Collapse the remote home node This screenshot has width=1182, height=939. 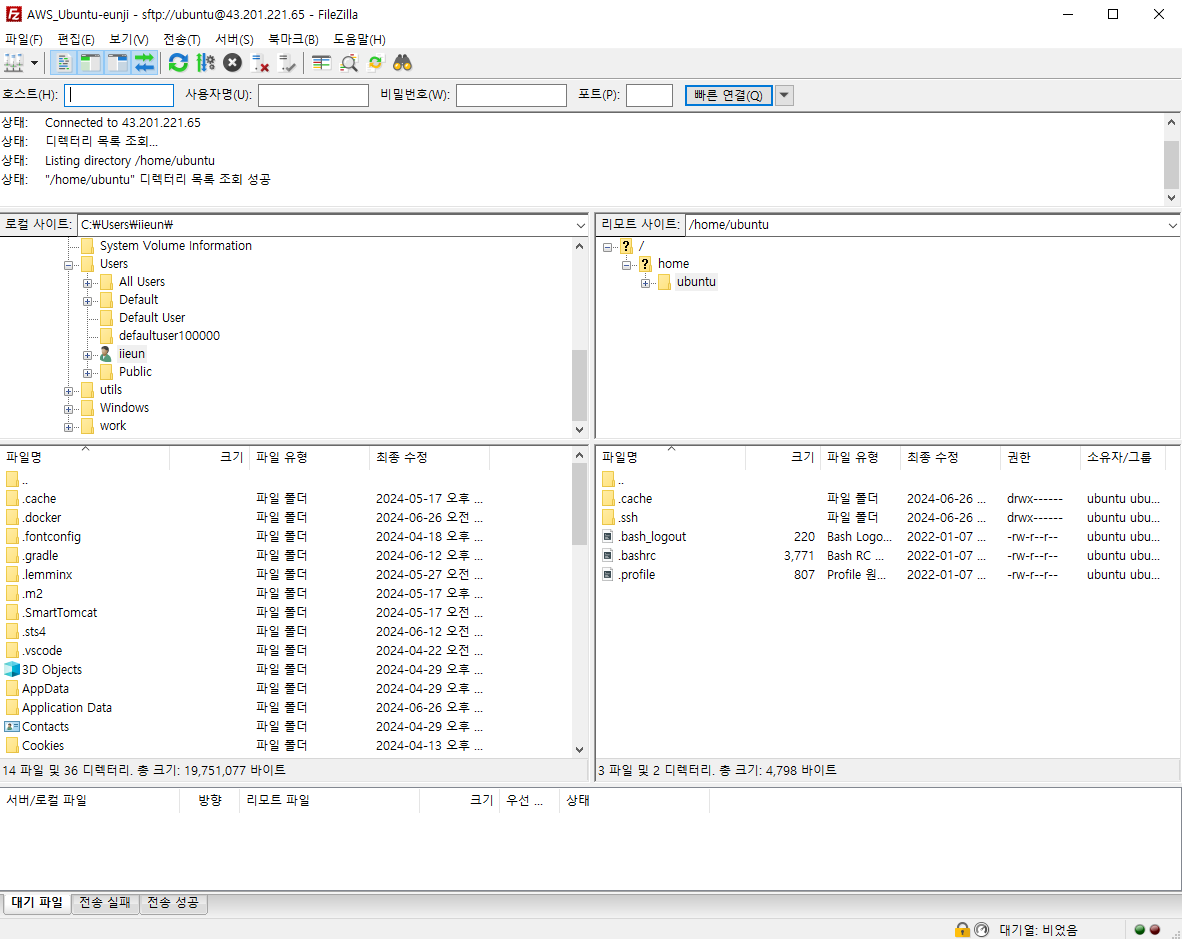click(x=626, y=265)
